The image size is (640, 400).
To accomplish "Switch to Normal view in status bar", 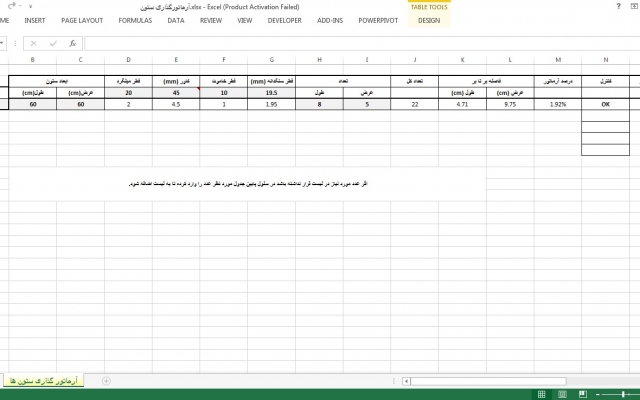I will click(x=542, y=394).
